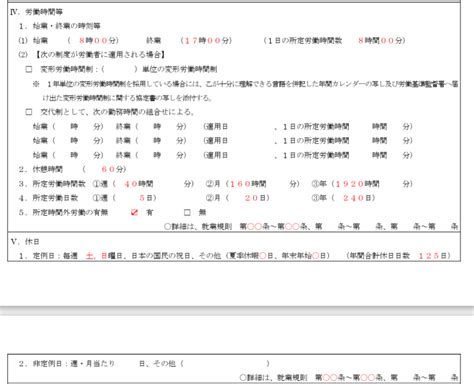Select the yearly hours value 1920時間
The height and width of the screenshot is (384, 474).
pos(357,184)
